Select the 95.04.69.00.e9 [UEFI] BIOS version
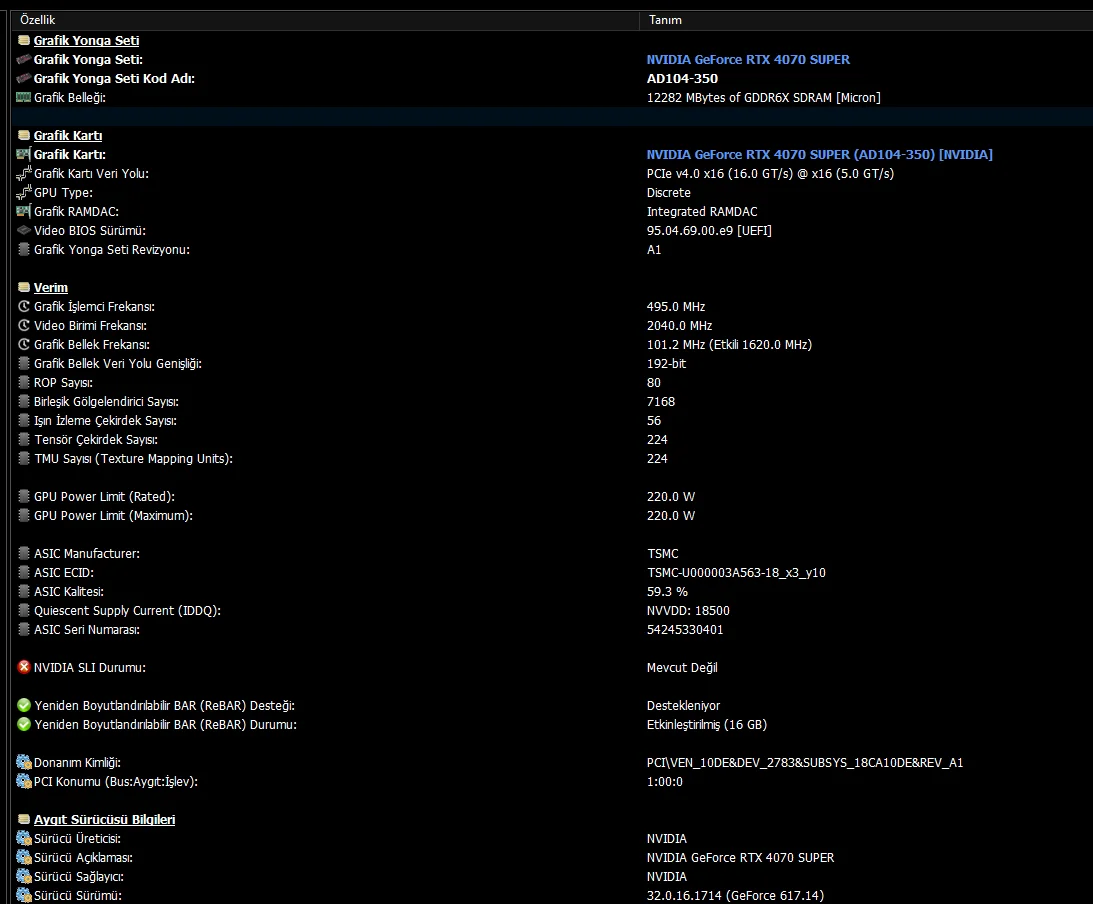 (709, 231)
